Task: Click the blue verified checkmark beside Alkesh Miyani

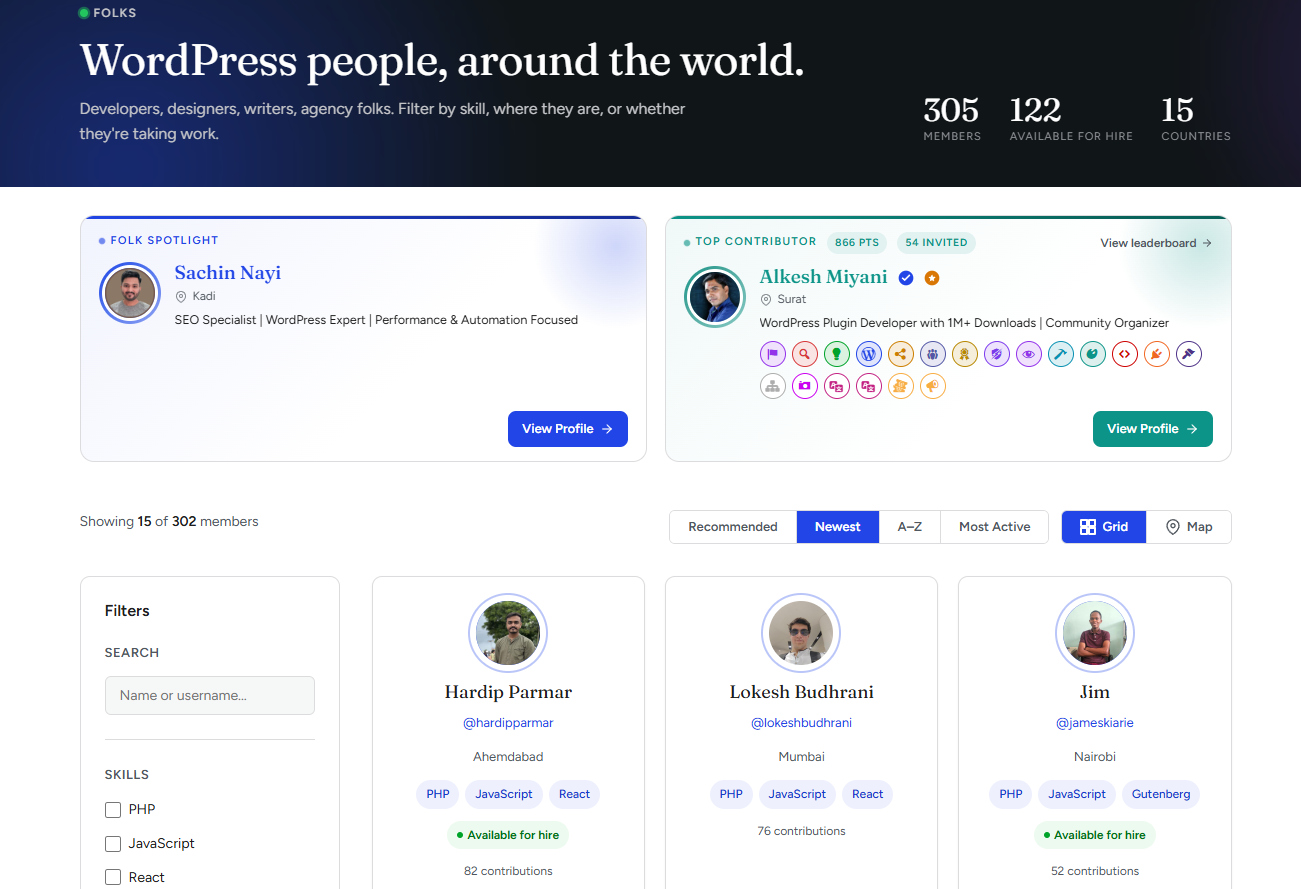Action: tap(906, 278)
